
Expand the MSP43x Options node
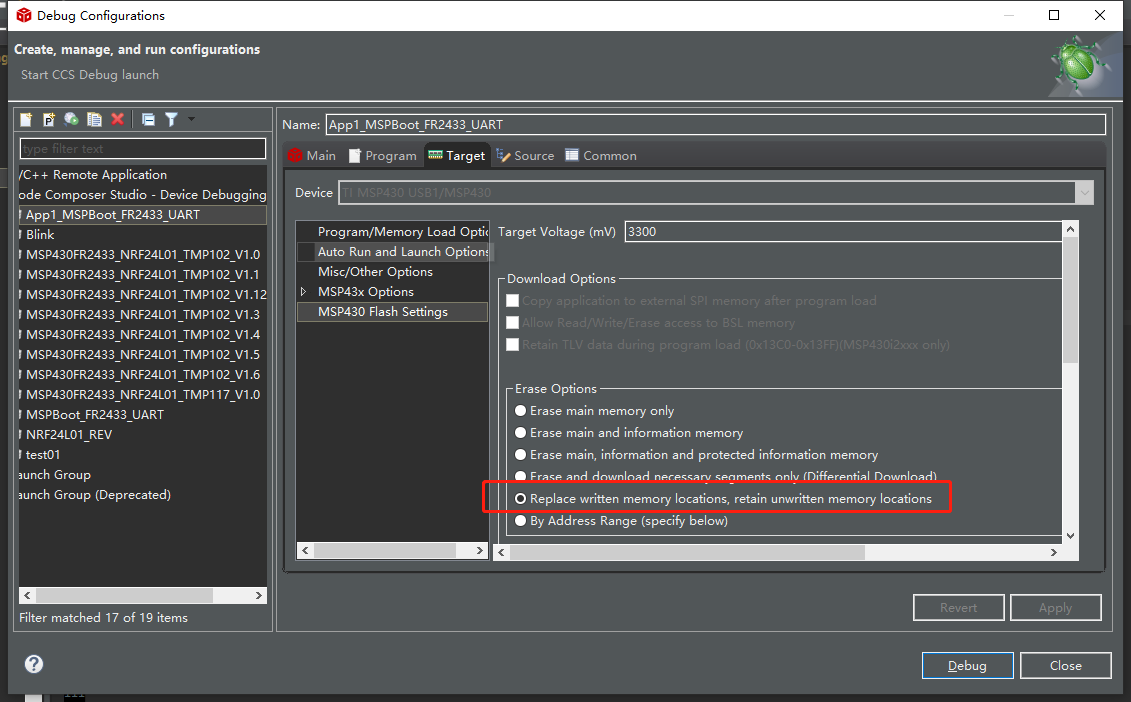[x=304, y=291]
